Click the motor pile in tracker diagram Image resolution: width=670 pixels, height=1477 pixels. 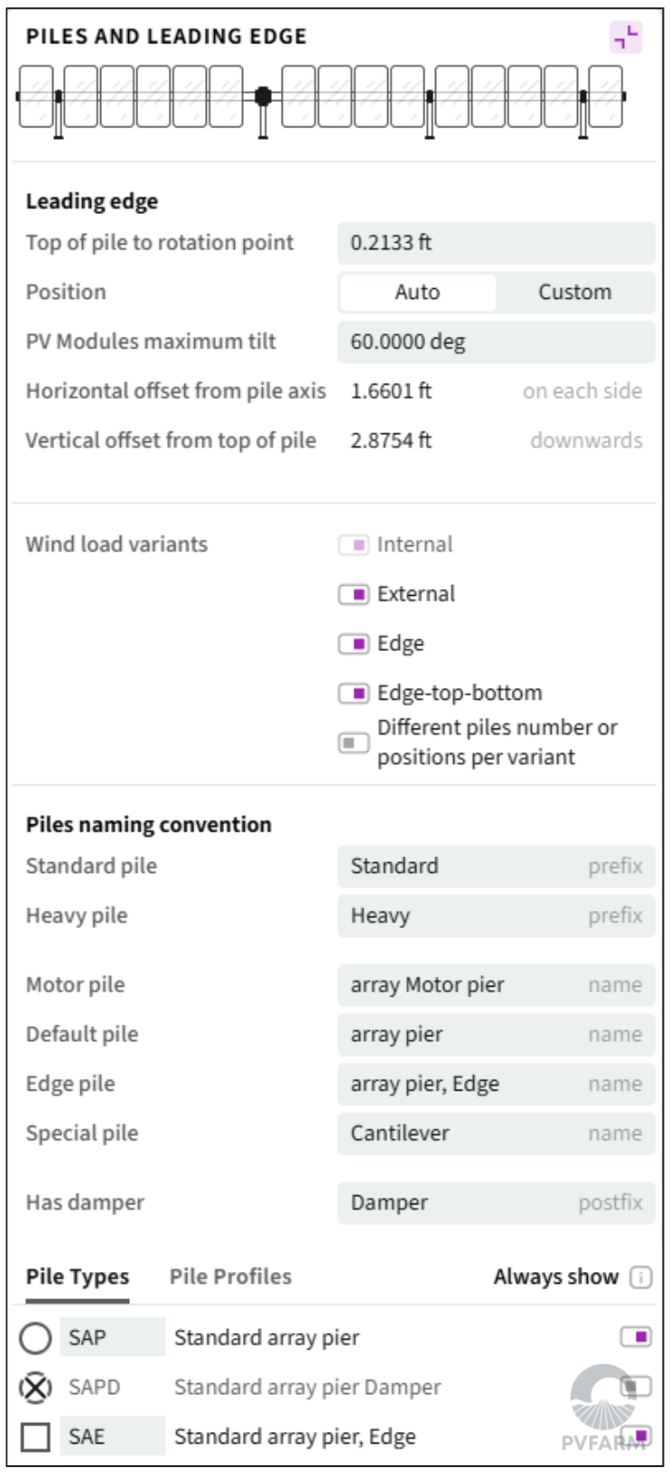coord(263,98)
